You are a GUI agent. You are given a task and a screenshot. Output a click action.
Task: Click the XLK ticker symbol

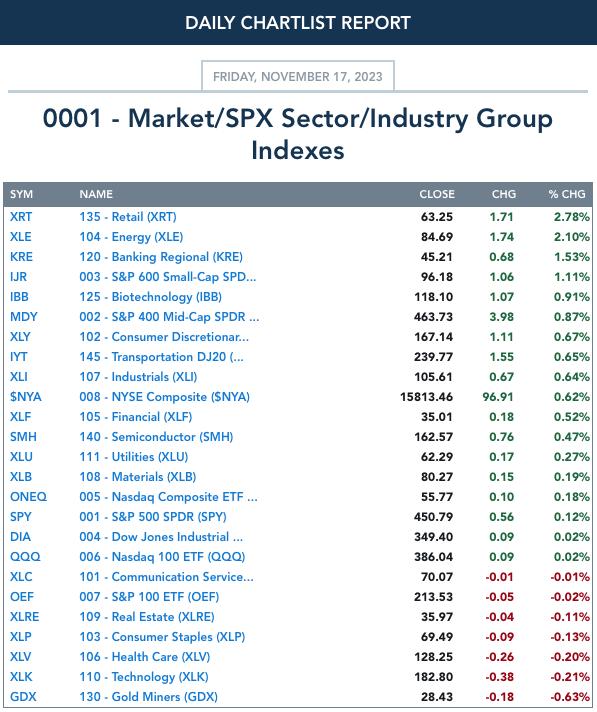click(x=21, y=676)
